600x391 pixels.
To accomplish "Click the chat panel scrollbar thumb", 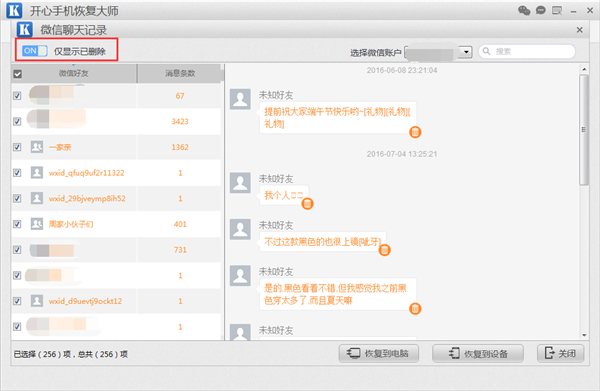I will (x=584, y=130).
